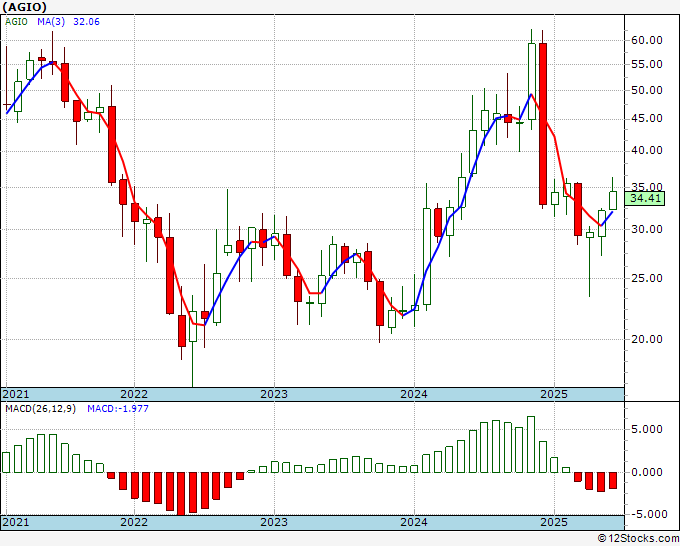Image resolution: width=680 pixels, height=546 pixels.
Task: Click the 2022 label on MACD timeline
Action: [x=134, y=522]
